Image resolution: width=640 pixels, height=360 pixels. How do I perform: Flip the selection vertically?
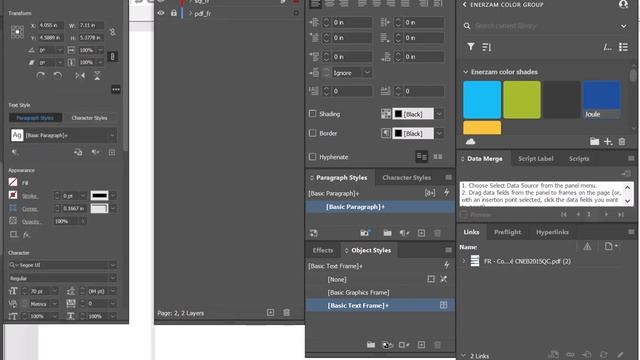97,76
